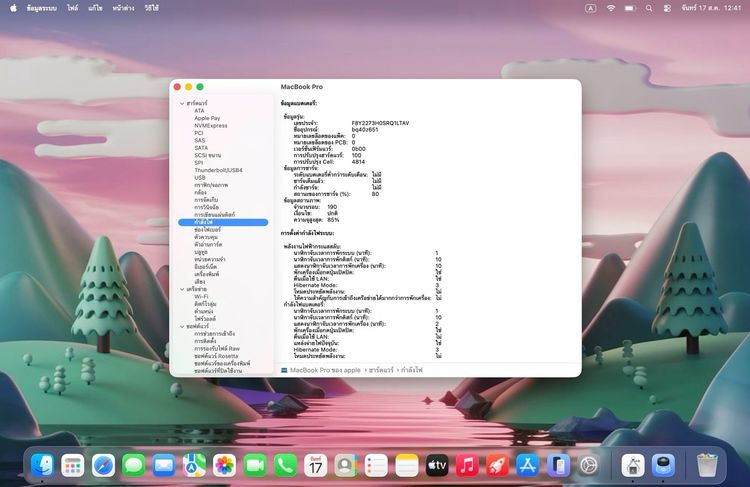Collapse ฮาร์ดแวร์ section in sidebar
Viewport: 750px width, 487px height.
182,103
